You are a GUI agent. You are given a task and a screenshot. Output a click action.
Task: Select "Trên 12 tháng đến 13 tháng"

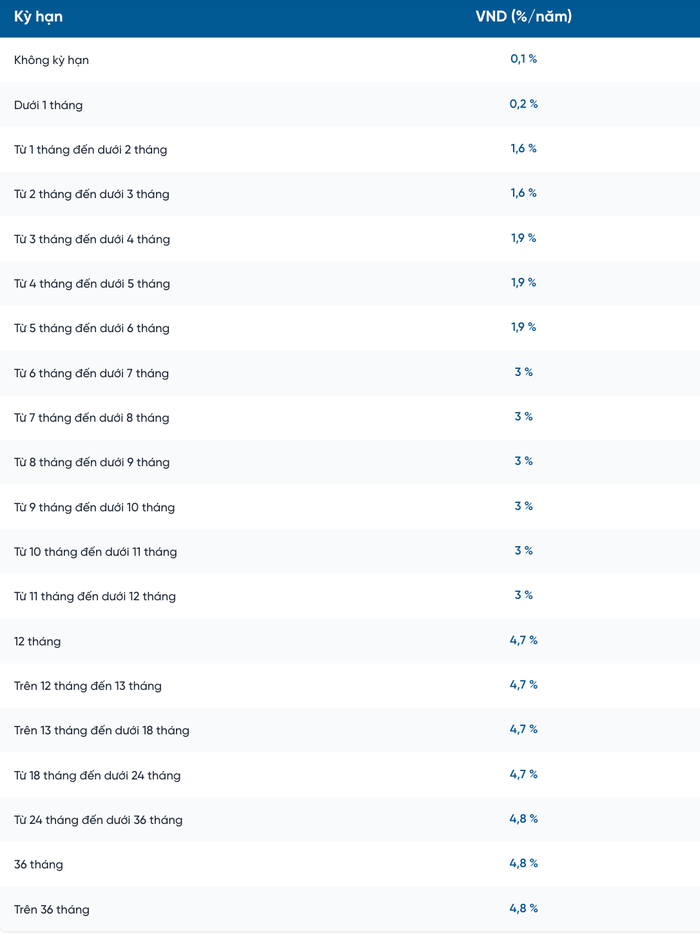(88, 686)
